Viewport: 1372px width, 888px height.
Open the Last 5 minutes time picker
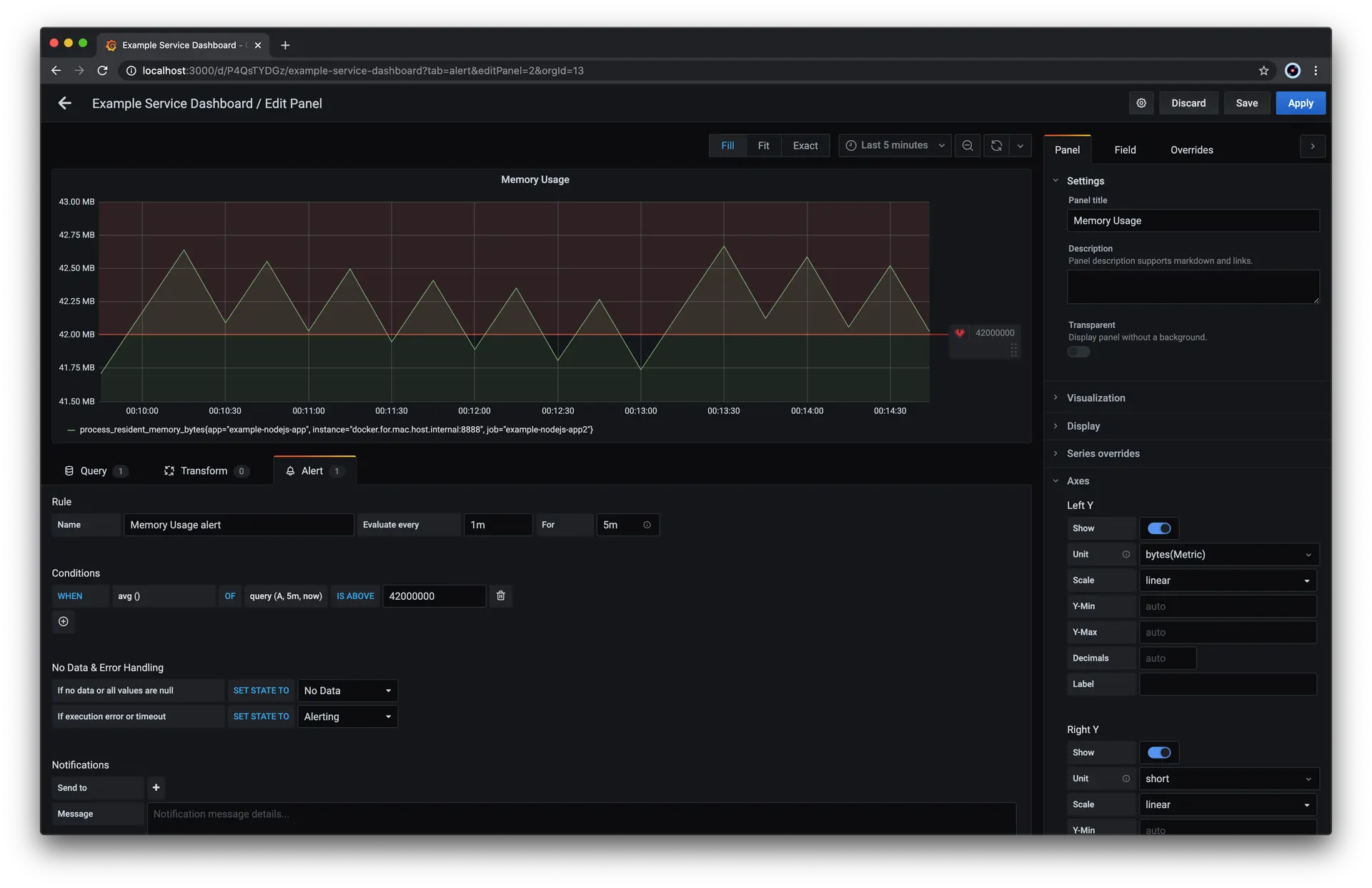coord(895,145)
